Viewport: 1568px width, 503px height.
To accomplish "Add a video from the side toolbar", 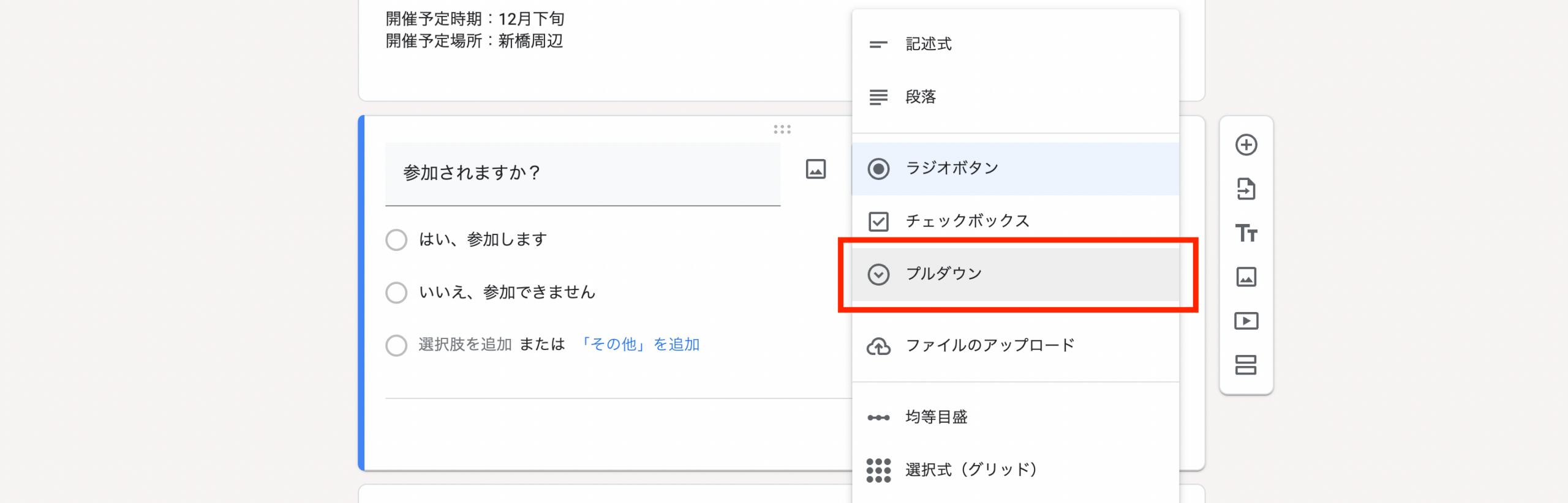I will click(x=1246, y=321).
